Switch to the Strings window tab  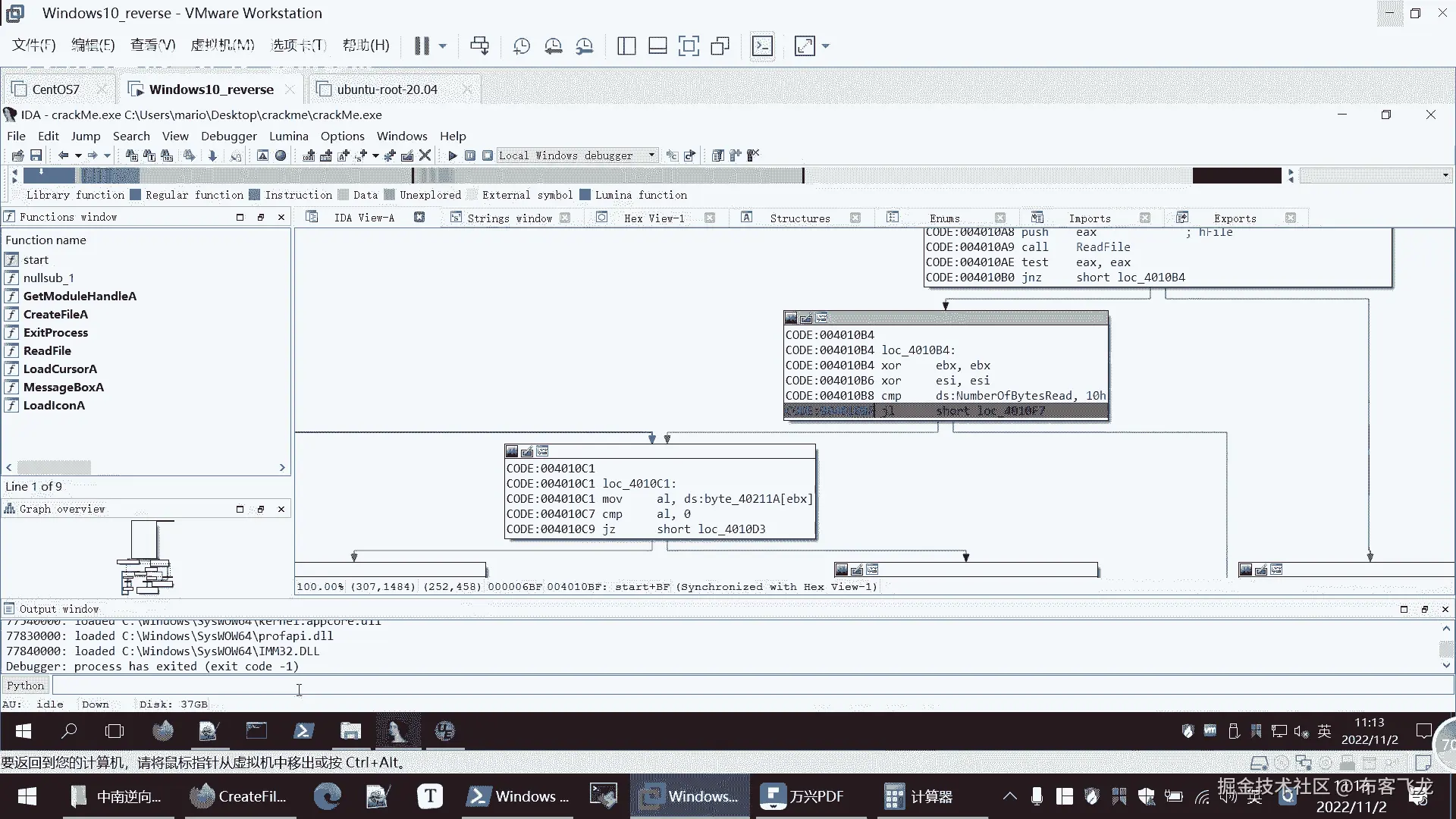[509, 218]
